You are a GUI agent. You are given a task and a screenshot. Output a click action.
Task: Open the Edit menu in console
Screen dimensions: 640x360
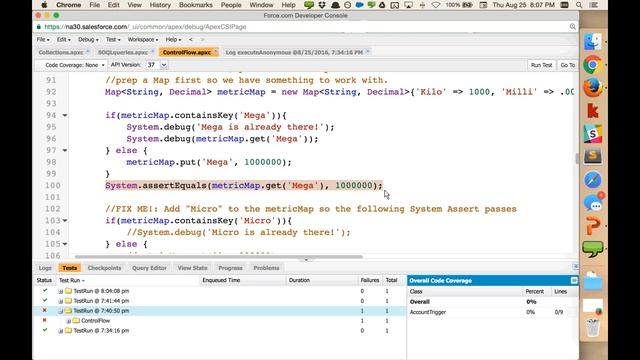pos(63,40)
